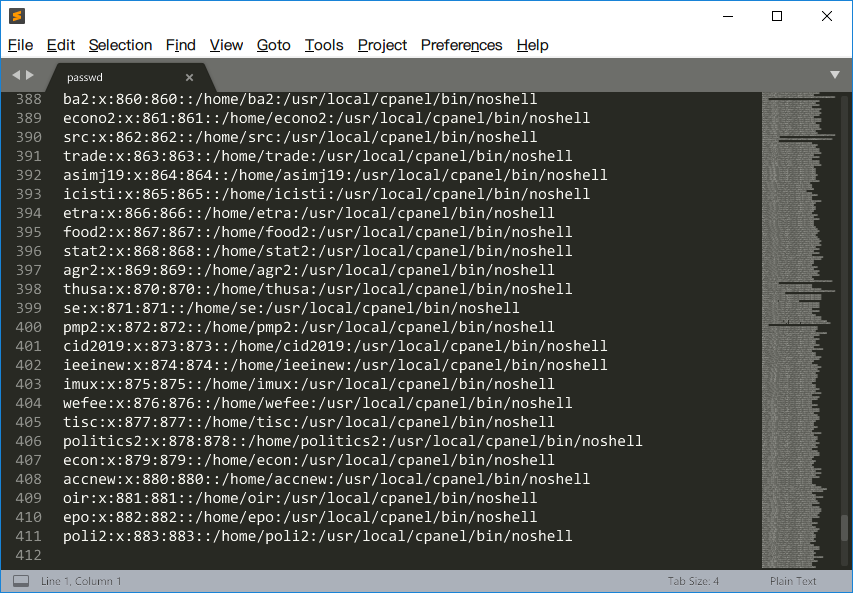Place cursor on the thusa line
The image size is (853, 593).
(x=318, y=289)
